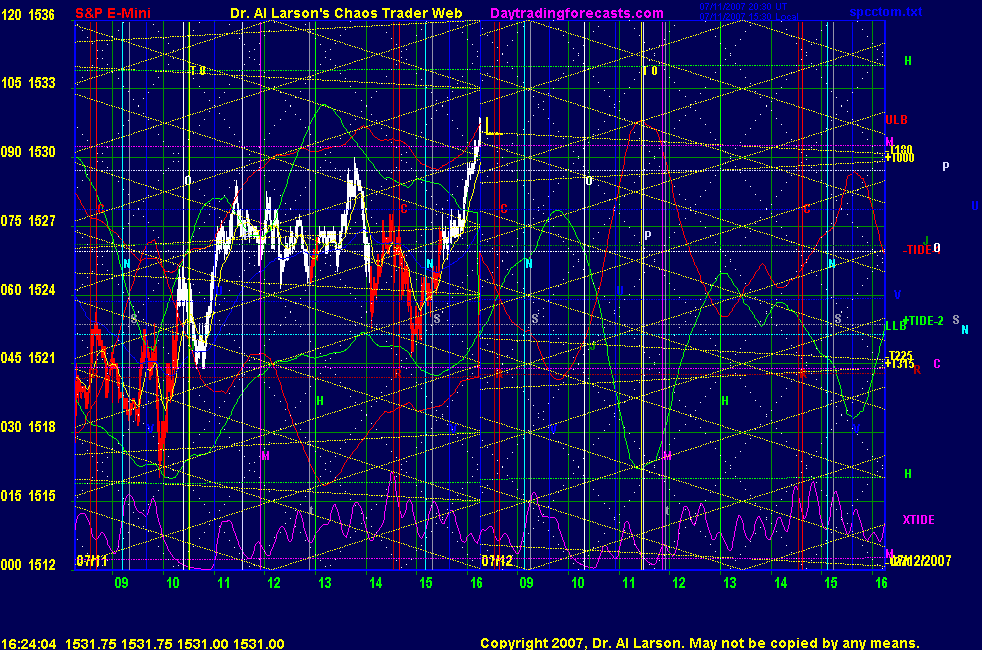This screenshot has height=650, width=982.
Task: Click the 07/12 date label mid-chart
Action: tap(497, 560)
